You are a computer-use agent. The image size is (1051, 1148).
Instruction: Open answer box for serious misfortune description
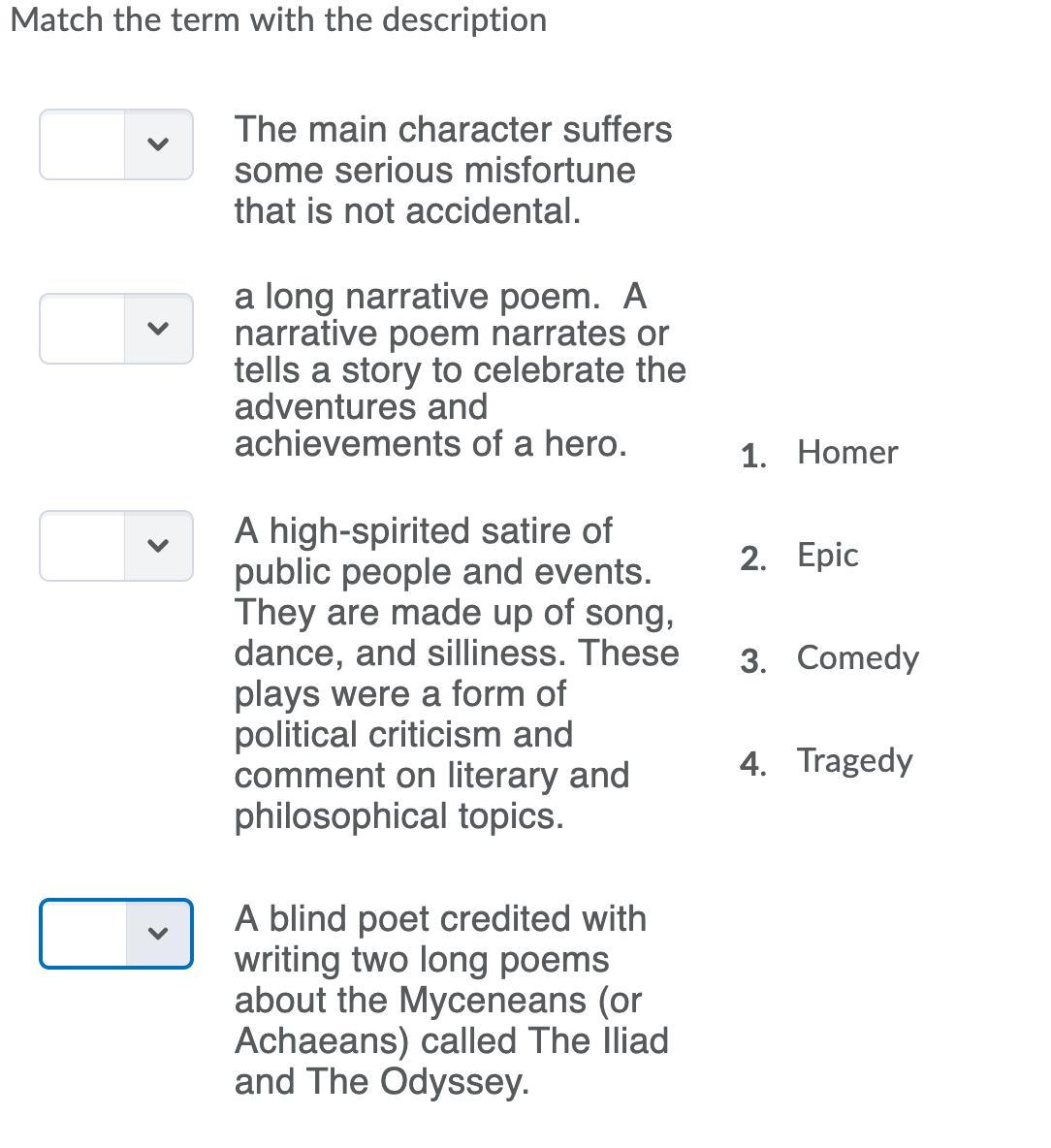[83, 144]
